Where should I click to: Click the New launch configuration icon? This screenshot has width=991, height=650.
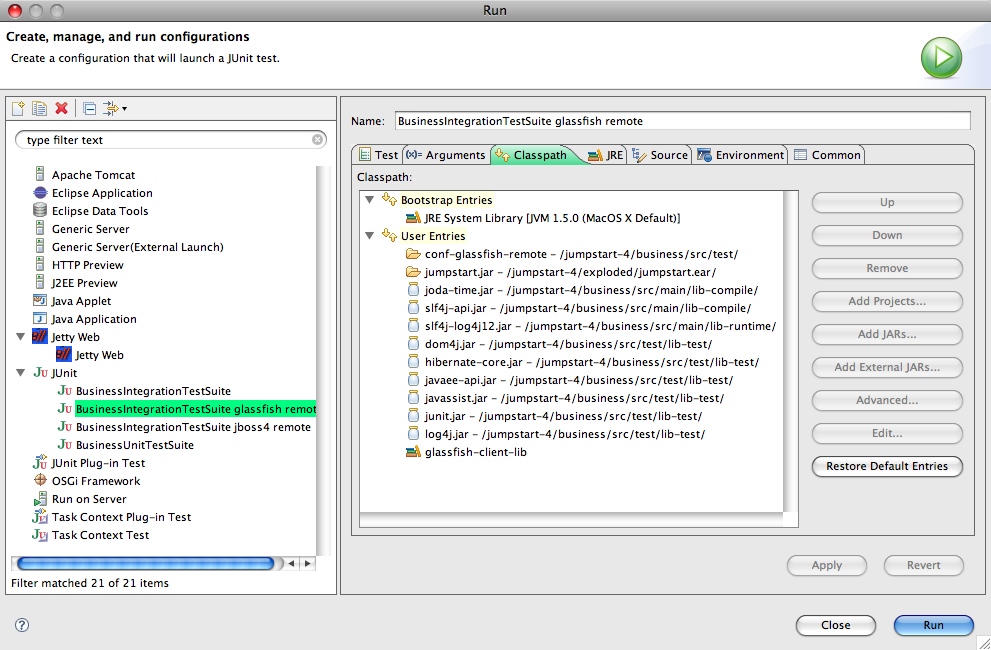tap(18, 109)
